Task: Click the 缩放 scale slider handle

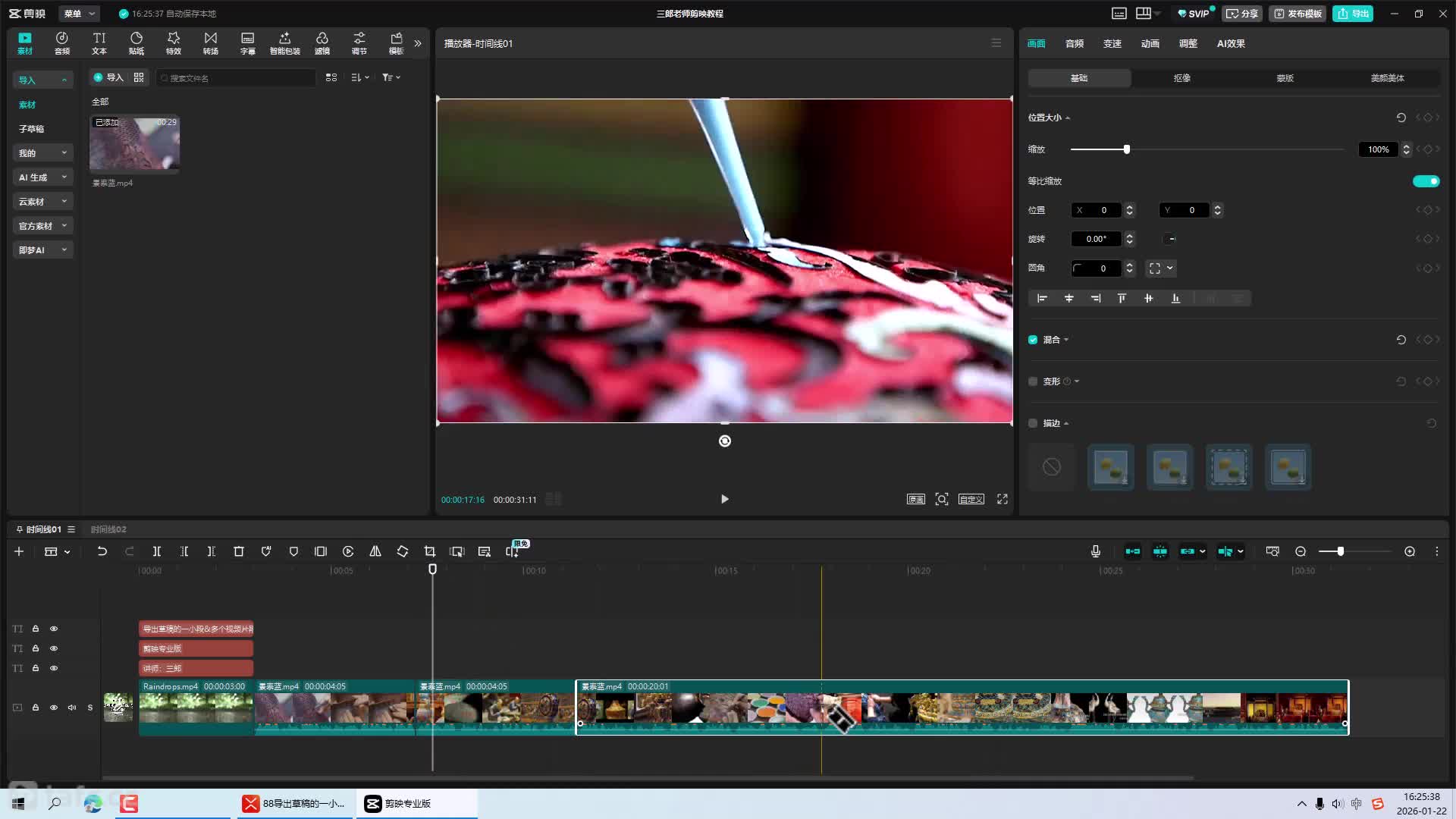Action: coord(1127,149)
